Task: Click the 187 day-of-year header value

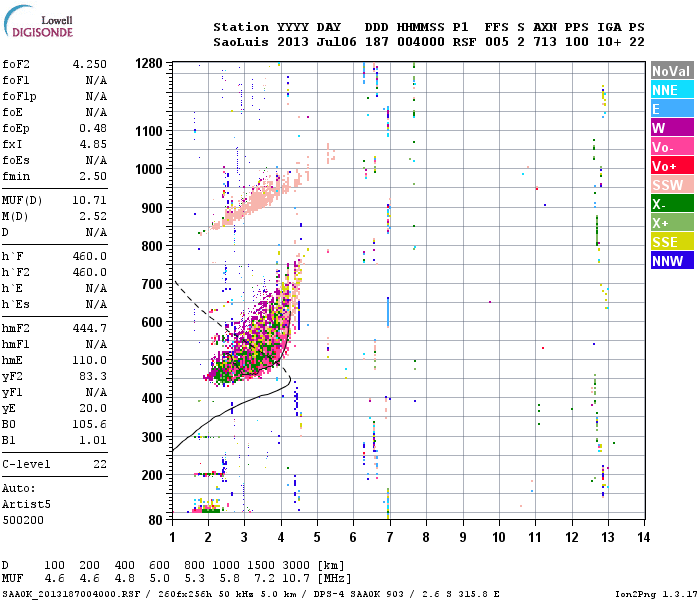Action: (377, 42)
